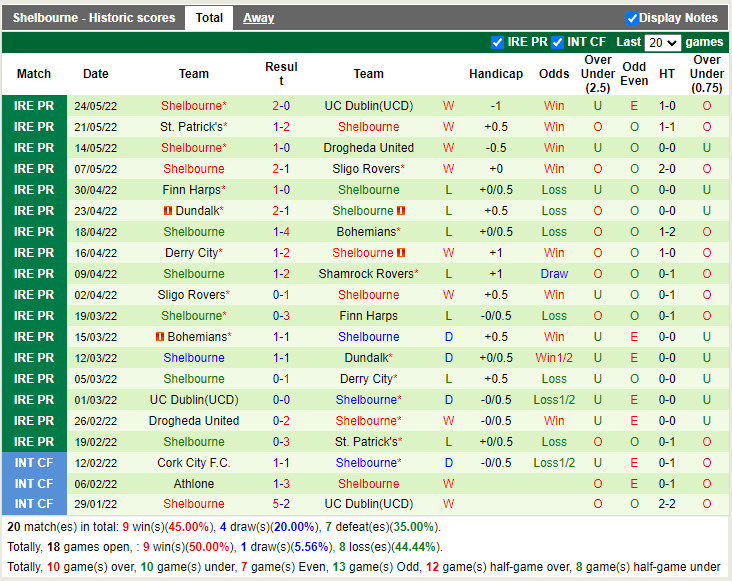Uncheck the IRE PR league filter
732x581 pixels.
pos(497,42)
